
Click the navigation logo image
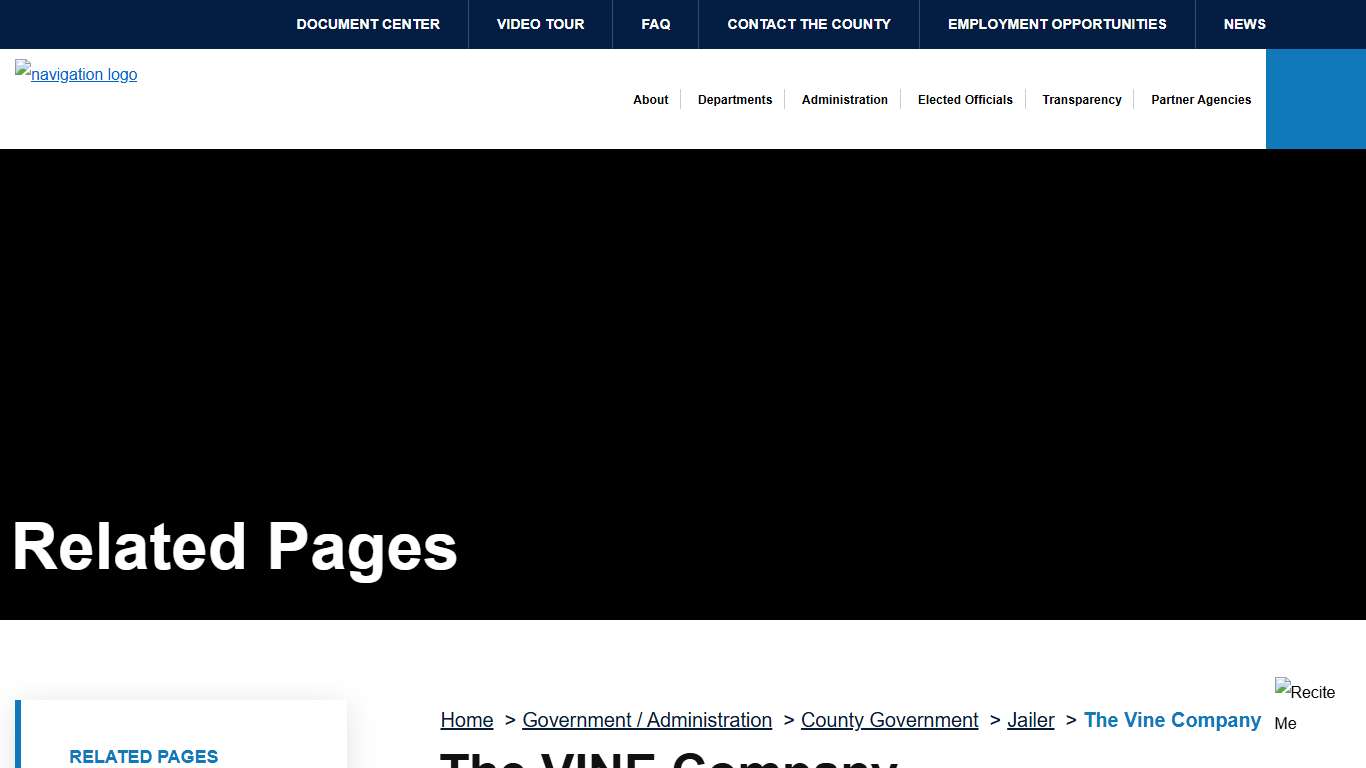point(76,74)
